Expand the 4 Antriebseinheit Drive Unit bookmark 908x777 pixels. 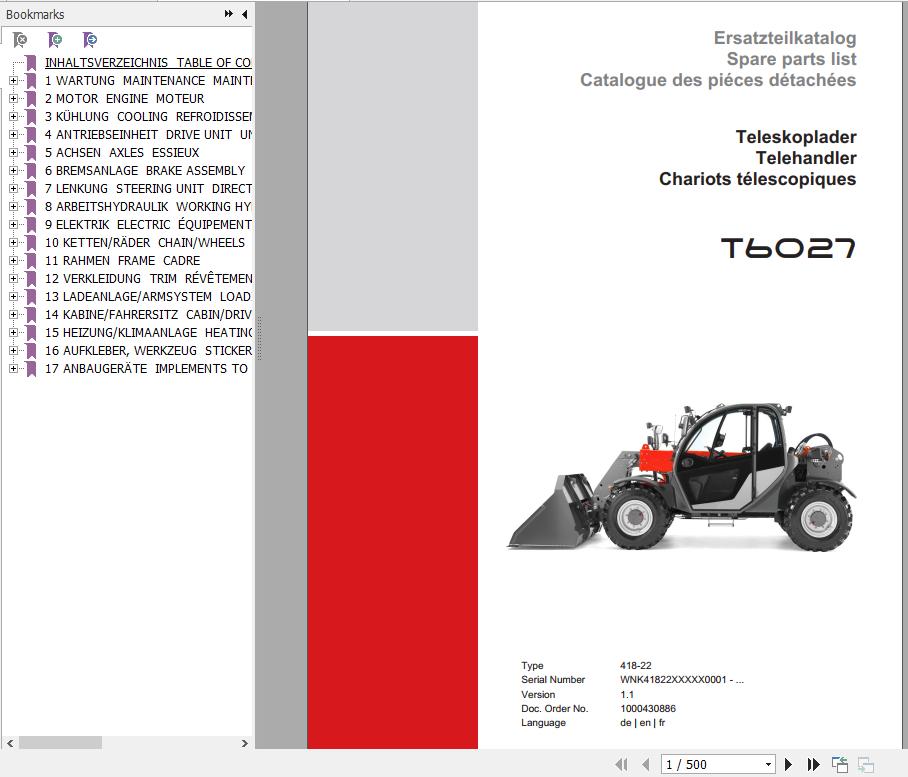[x=13, y=134]
